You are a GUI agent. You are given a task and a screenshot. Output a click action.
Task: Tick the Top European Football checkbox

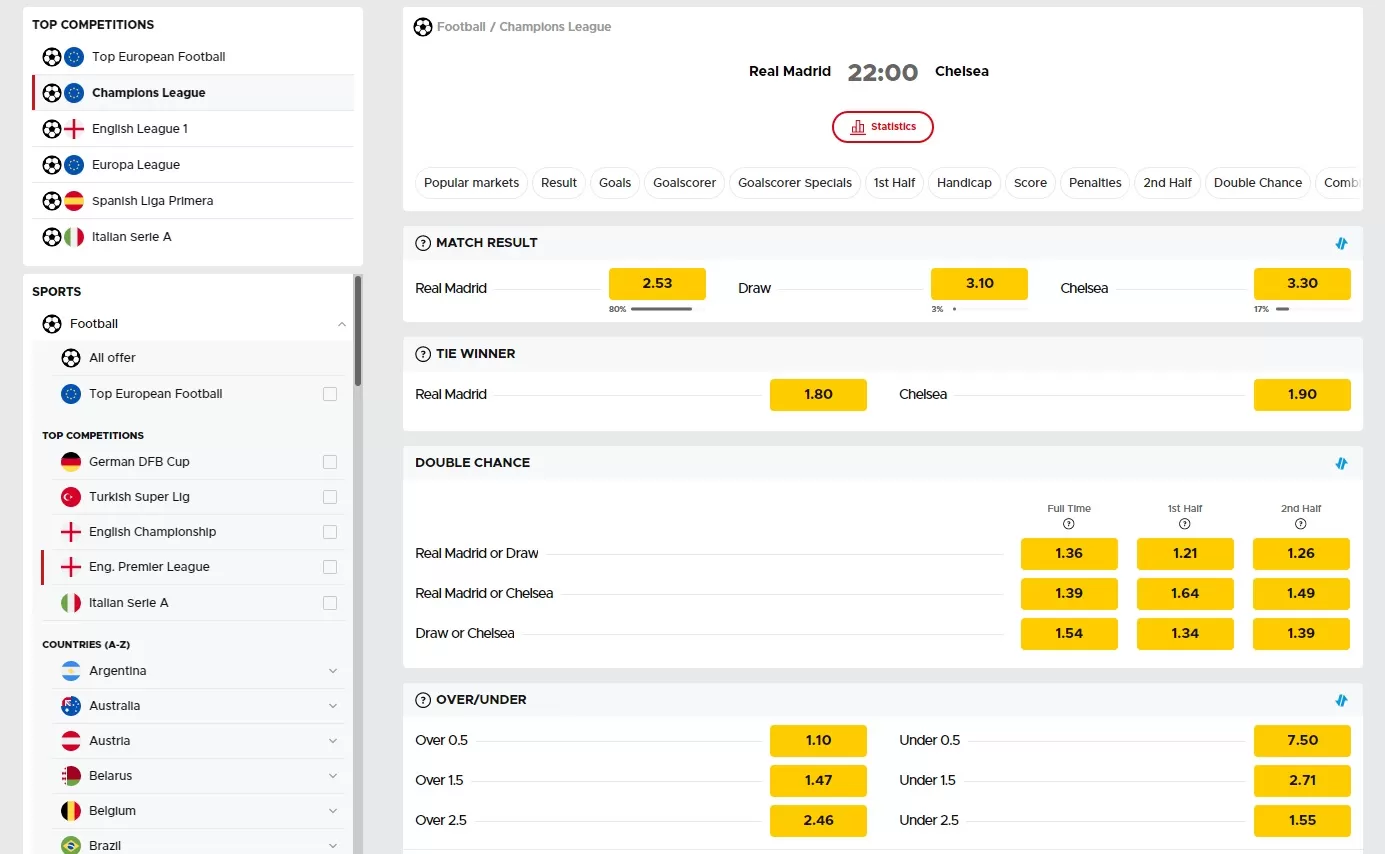330,394
